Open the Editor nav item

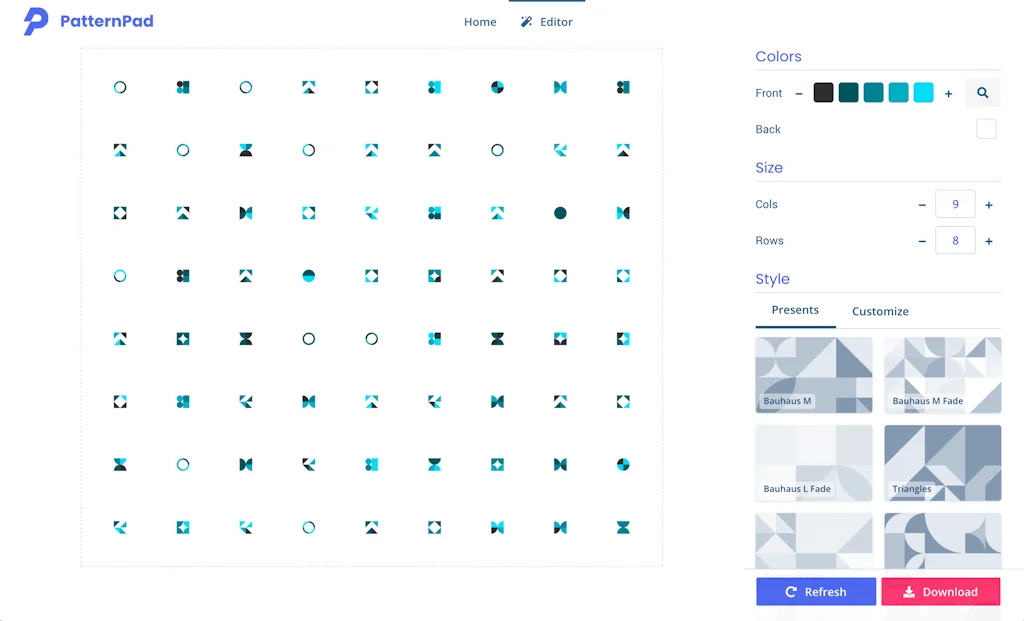pos(547,22)
